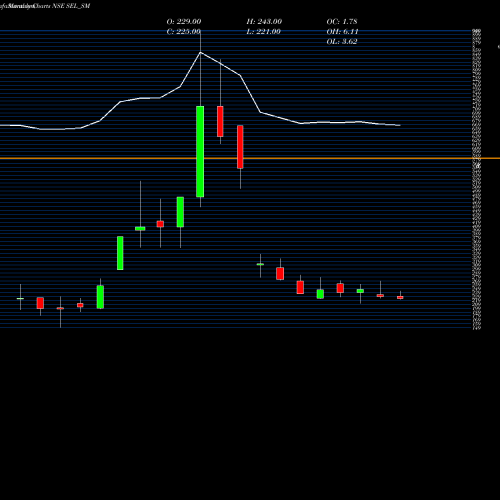Click the tallest green candlestick body
Screen dimensions: 500x500
pyautogui.click(x=200, y=152)
